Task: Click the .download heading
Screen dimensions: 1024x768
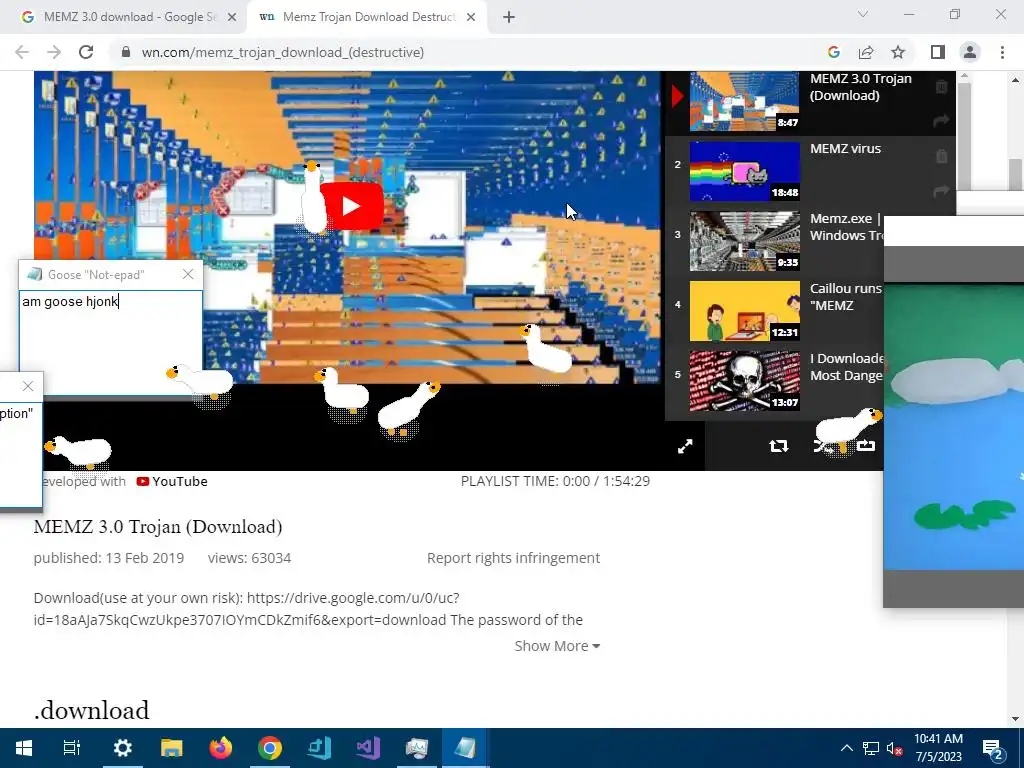Action: pyautogui.click(x=91, y=711)
